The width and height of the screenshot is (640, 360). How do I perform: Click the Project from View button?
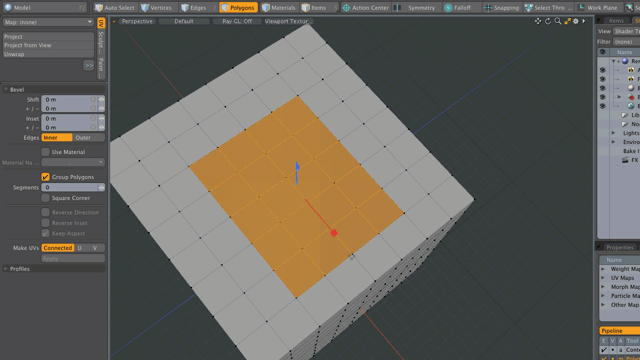[x=48, y=45]
